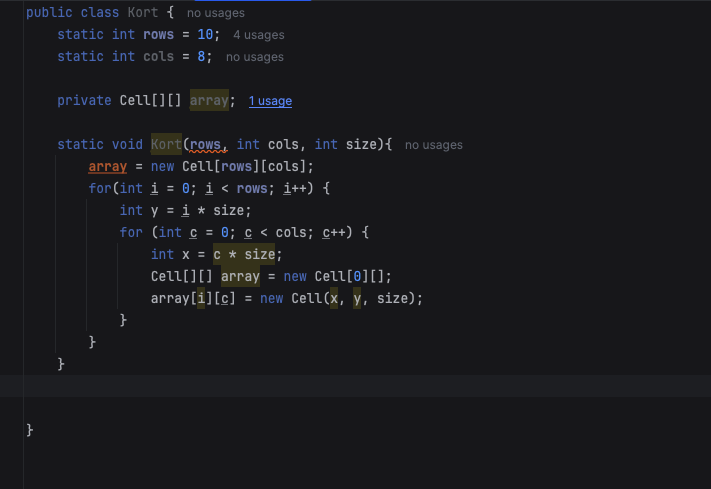The image size is (711, 489).
Task: Click highlighted 'array' in private field declaration
Action: pos(209,100)
